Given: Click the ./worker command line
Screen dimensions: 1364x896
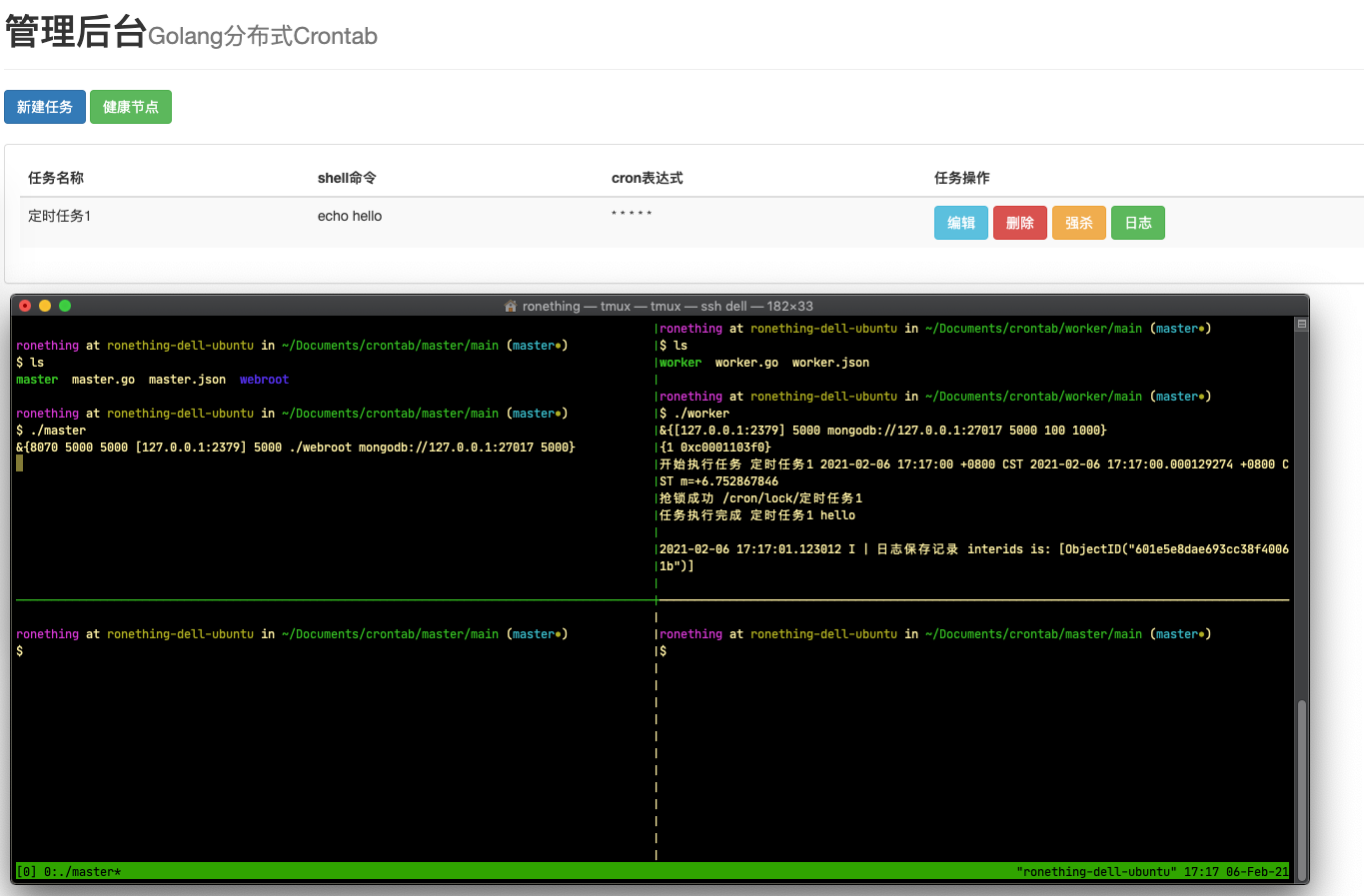Looking at the screenshot, I should [694, 414].
